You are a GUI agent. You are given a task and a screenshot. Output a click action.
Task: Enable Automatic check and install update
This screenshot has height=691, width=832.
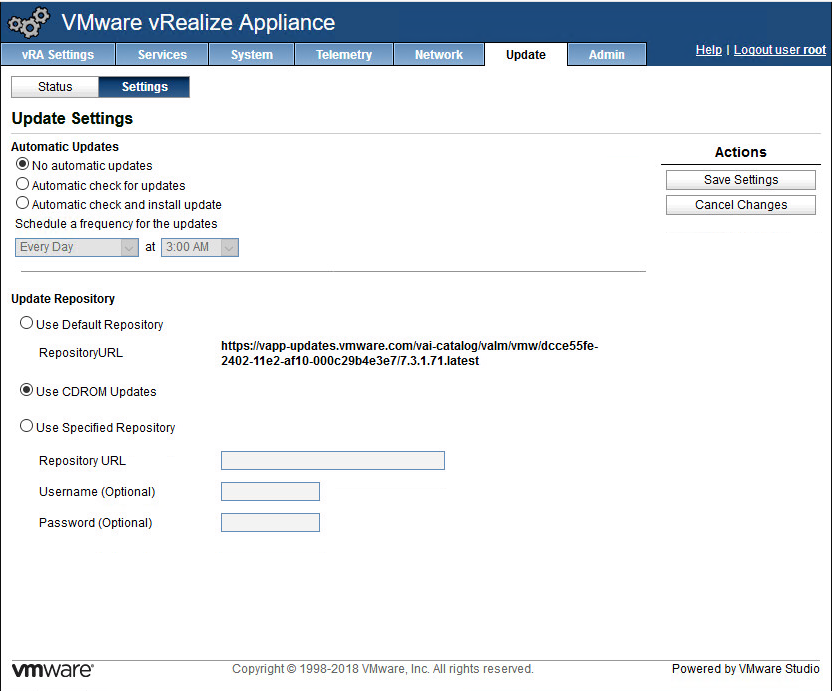point(23,204)
